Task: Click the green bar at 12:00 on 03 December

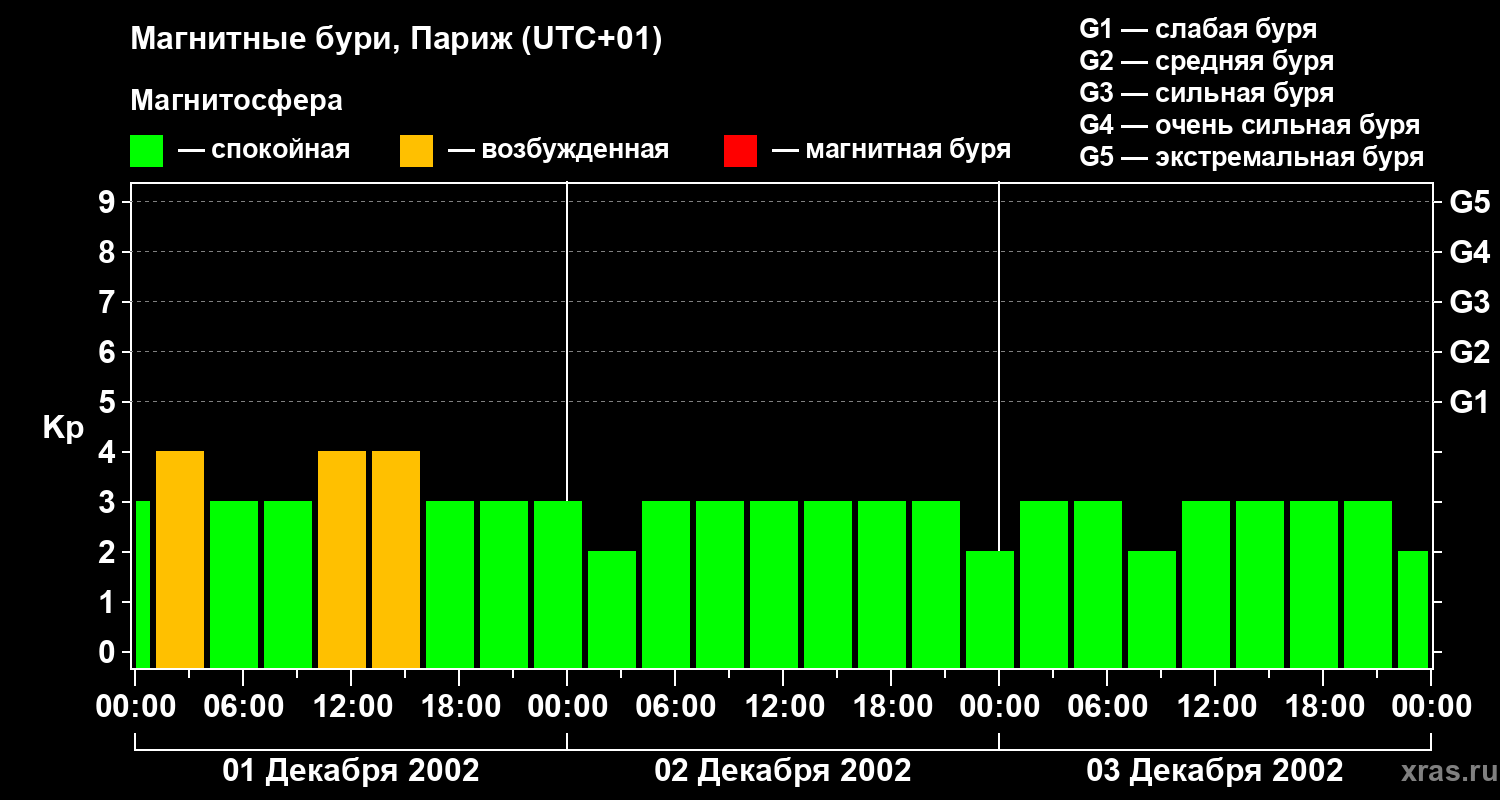Action: tap(1206, 584)
